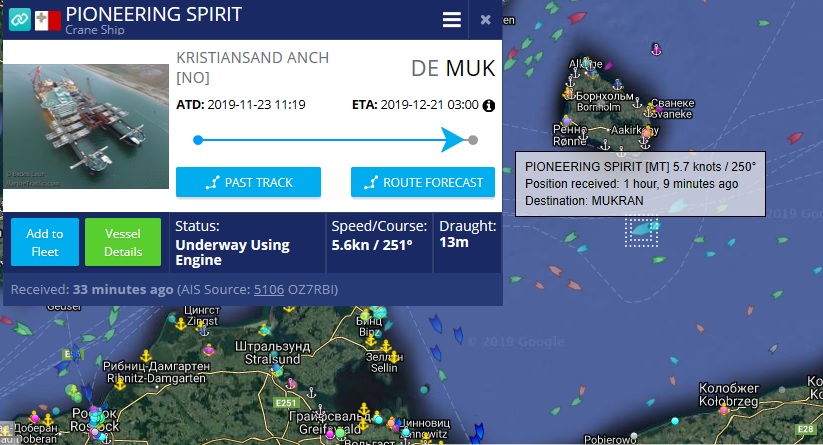Click the departure port dot on voyage line
Viewport: 823px width, 445px height.
[198, 140]
